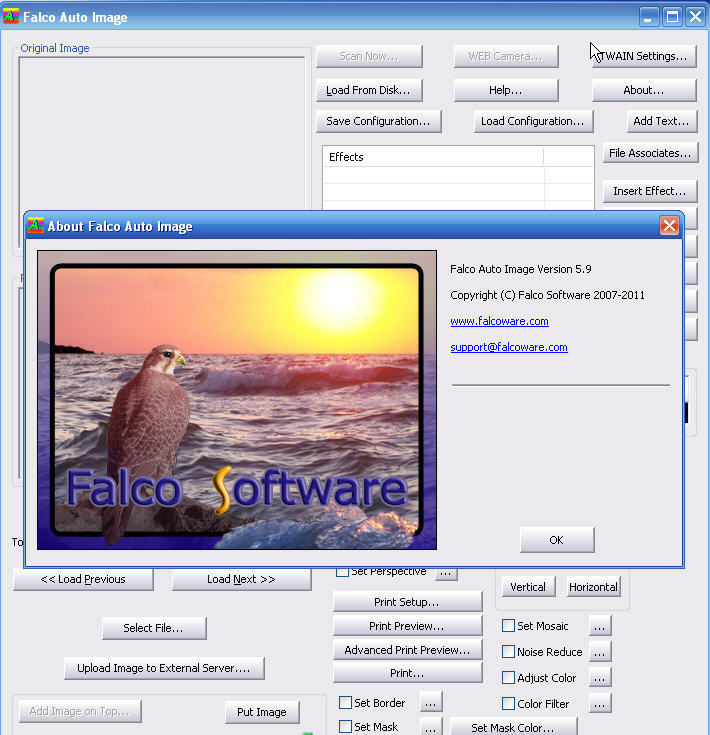Open the Help button
Image resolution: width=710 pixels, height=735 pixels.
tap(506, 90)
